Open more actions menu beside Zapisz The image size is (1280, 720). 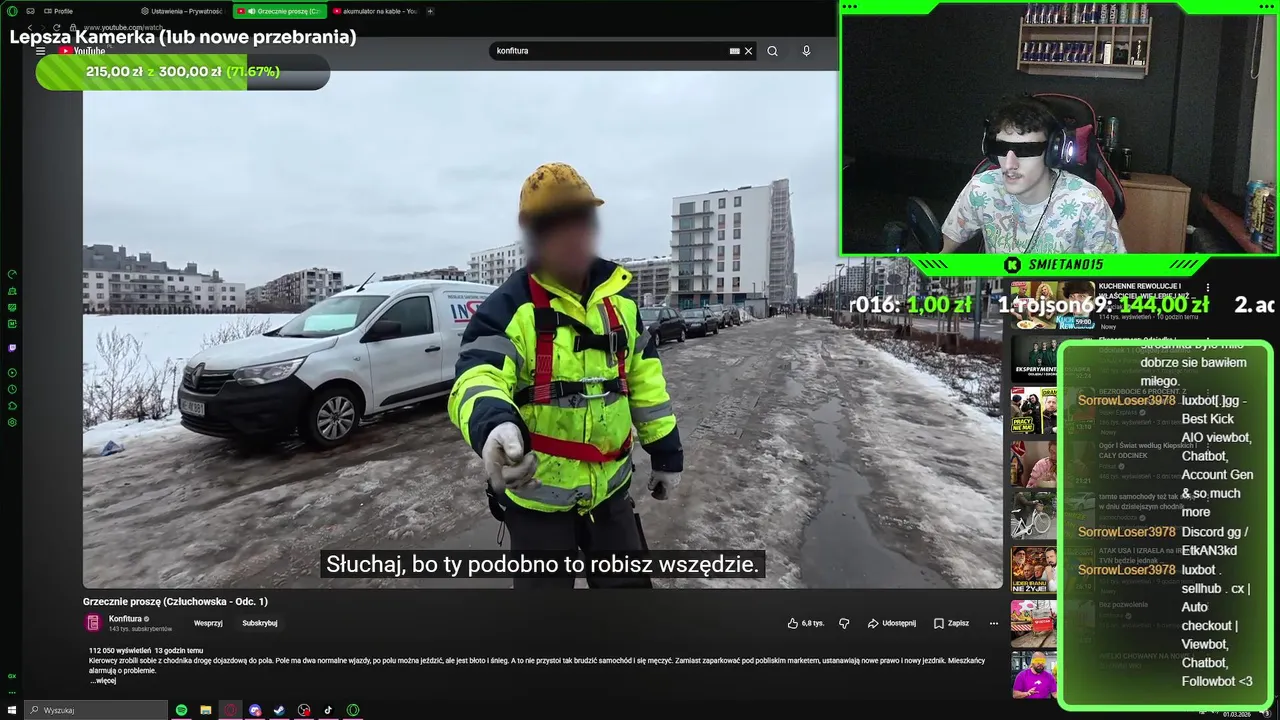(993, 623)
